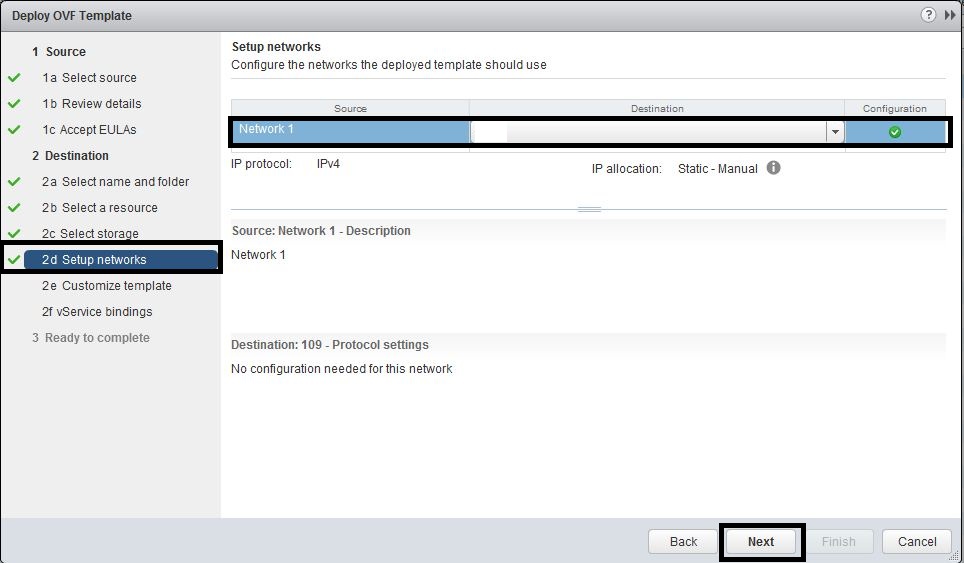This screenshot has width=964, height=563.
Task: Click the horizontal pane splitter handle
Action: (x=589, y=209)
